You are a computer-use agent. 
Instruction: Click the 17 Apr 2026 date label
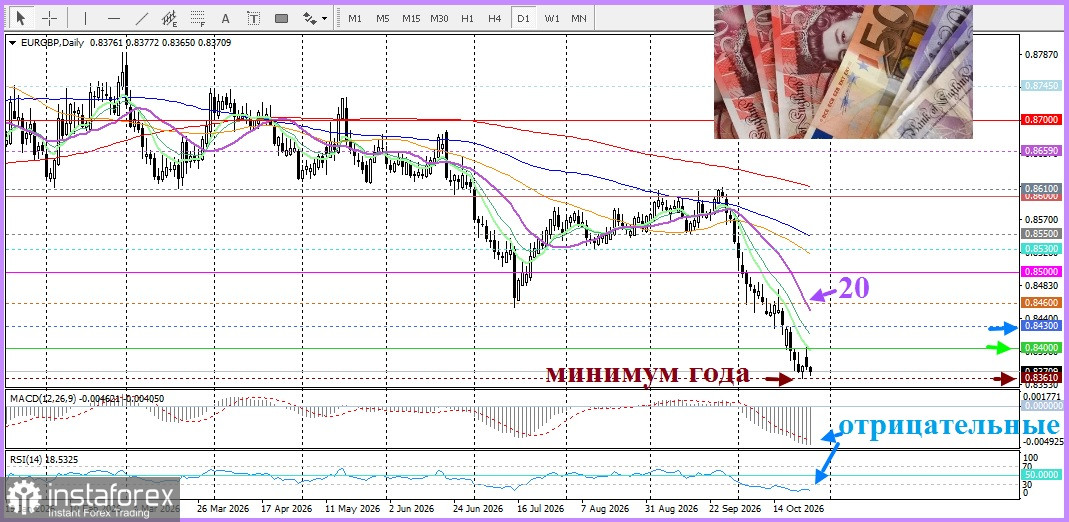287,509
